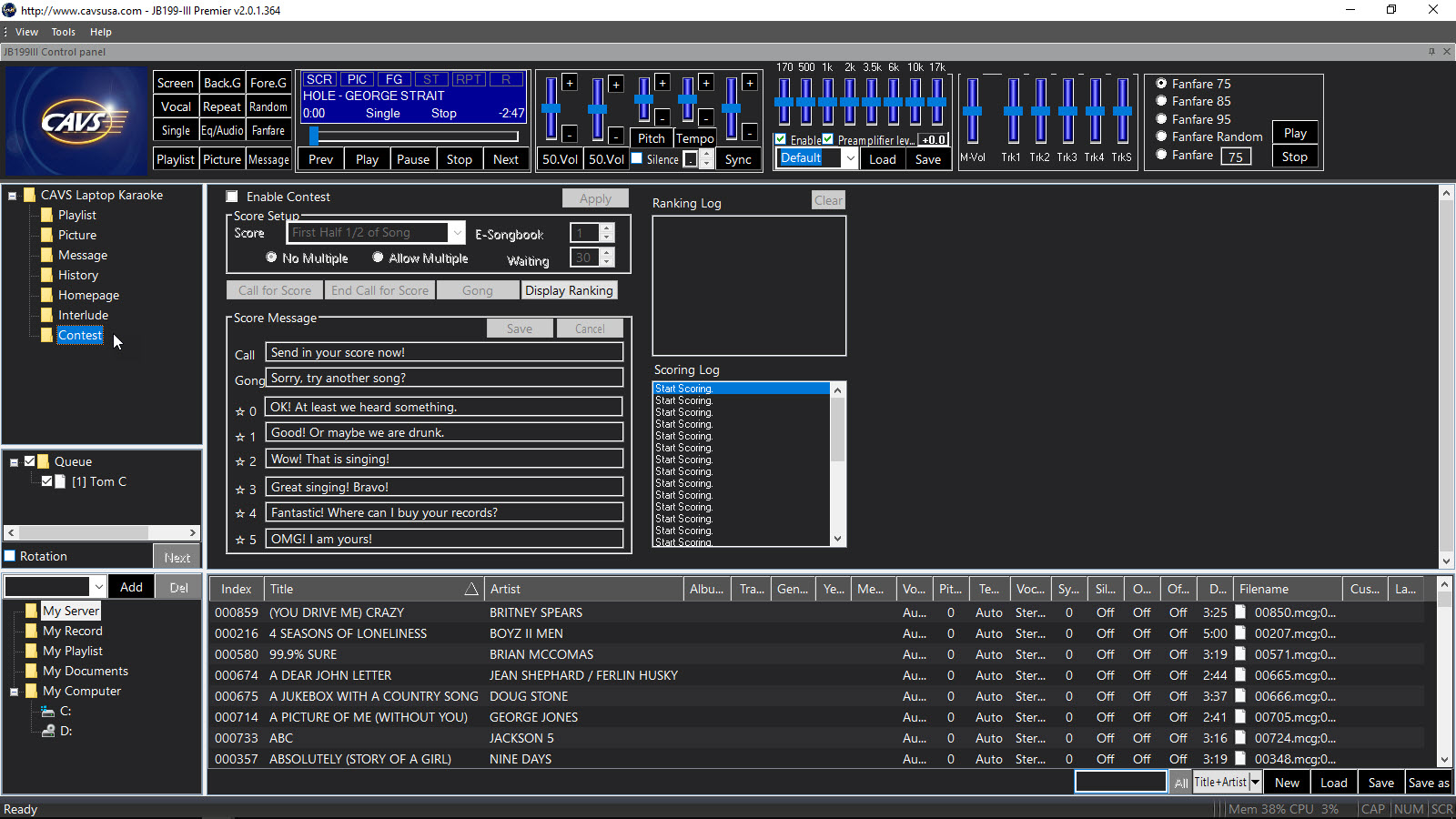Click the Title column sort triangle

click(471, 589)
